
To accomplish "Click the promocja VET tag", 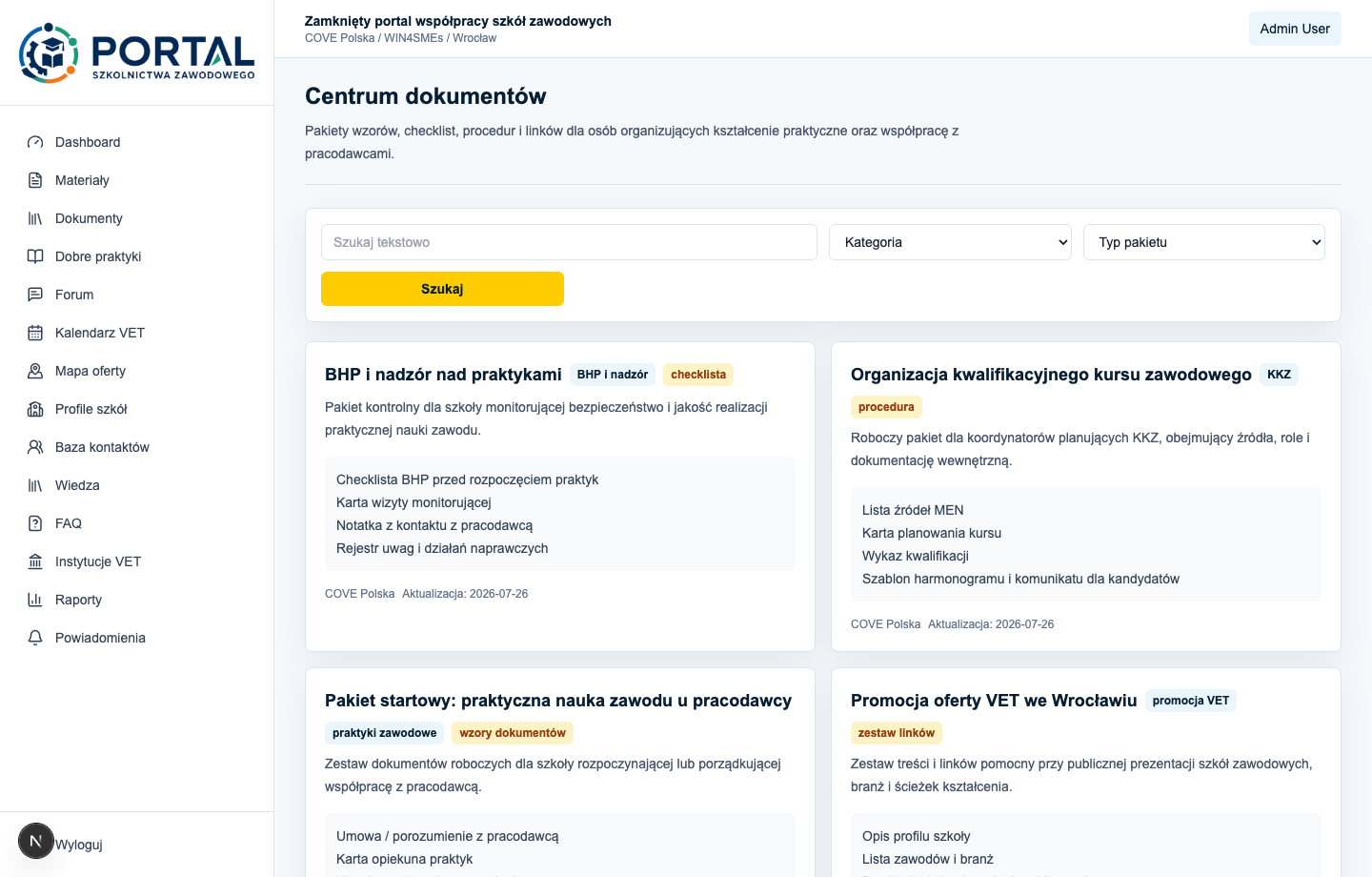I will 1191,701.
